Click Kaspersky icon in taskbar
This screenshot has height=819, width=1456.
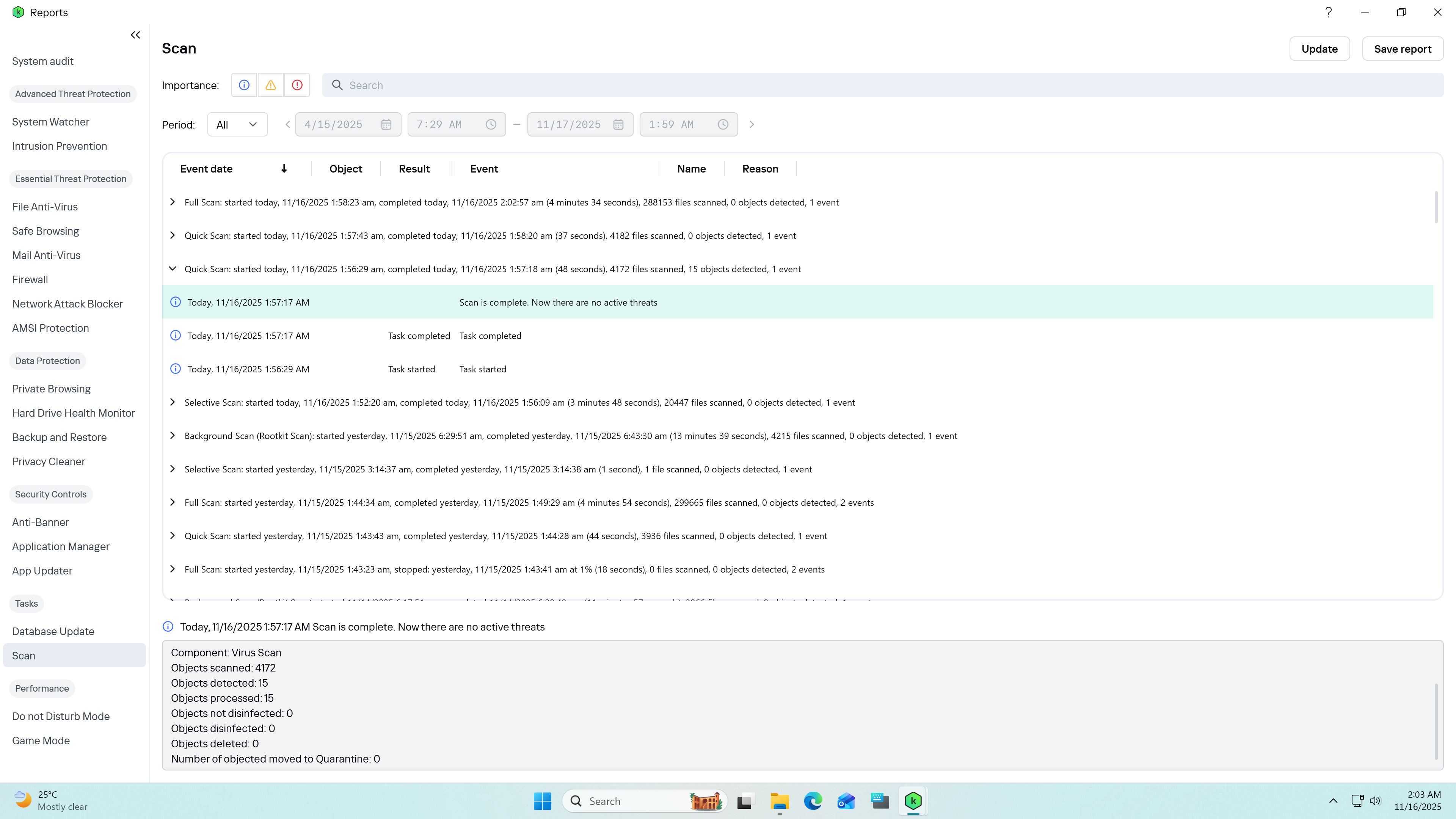pos(913,801)
